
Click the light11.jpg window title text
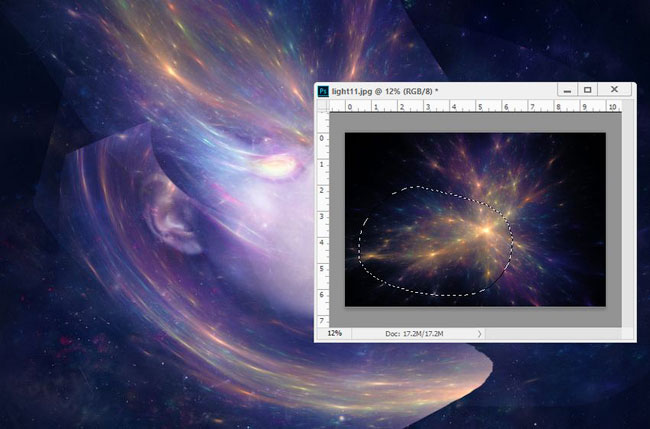(x=385, y=91)
